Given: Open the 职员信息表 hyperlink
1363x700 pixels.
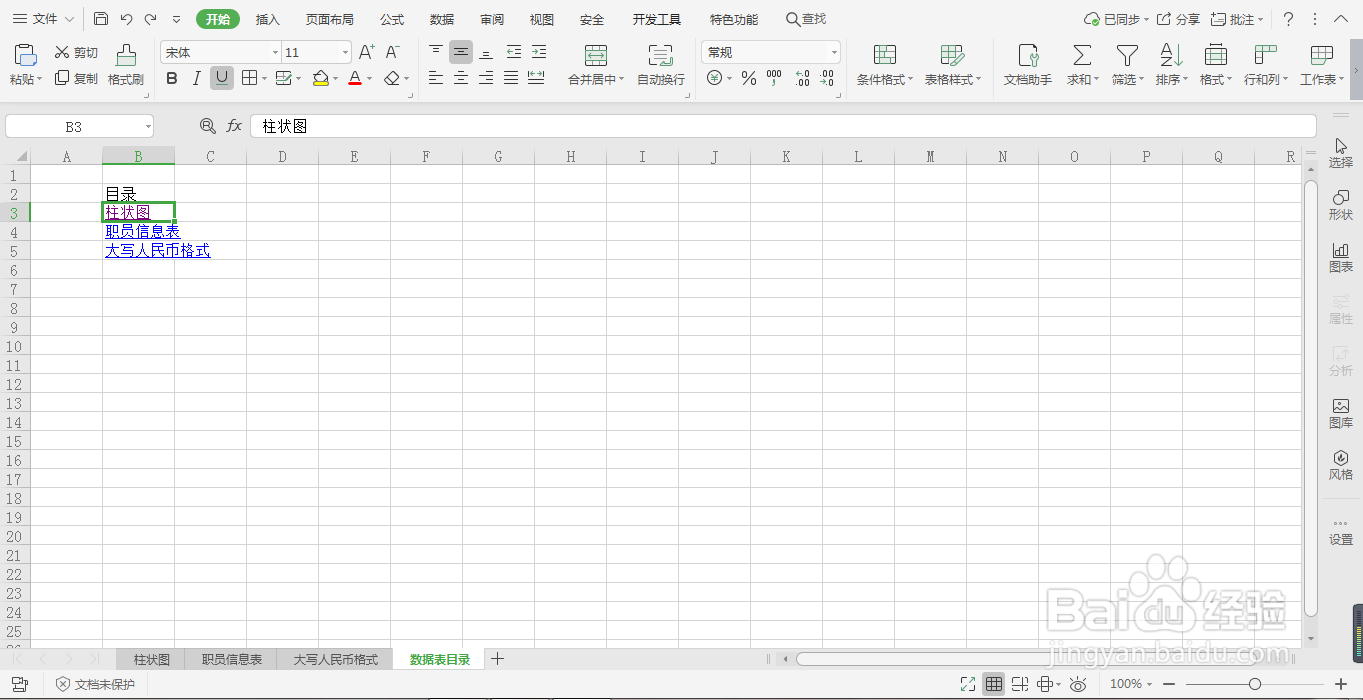Looking at the screenshot, I should click(143, 231).
